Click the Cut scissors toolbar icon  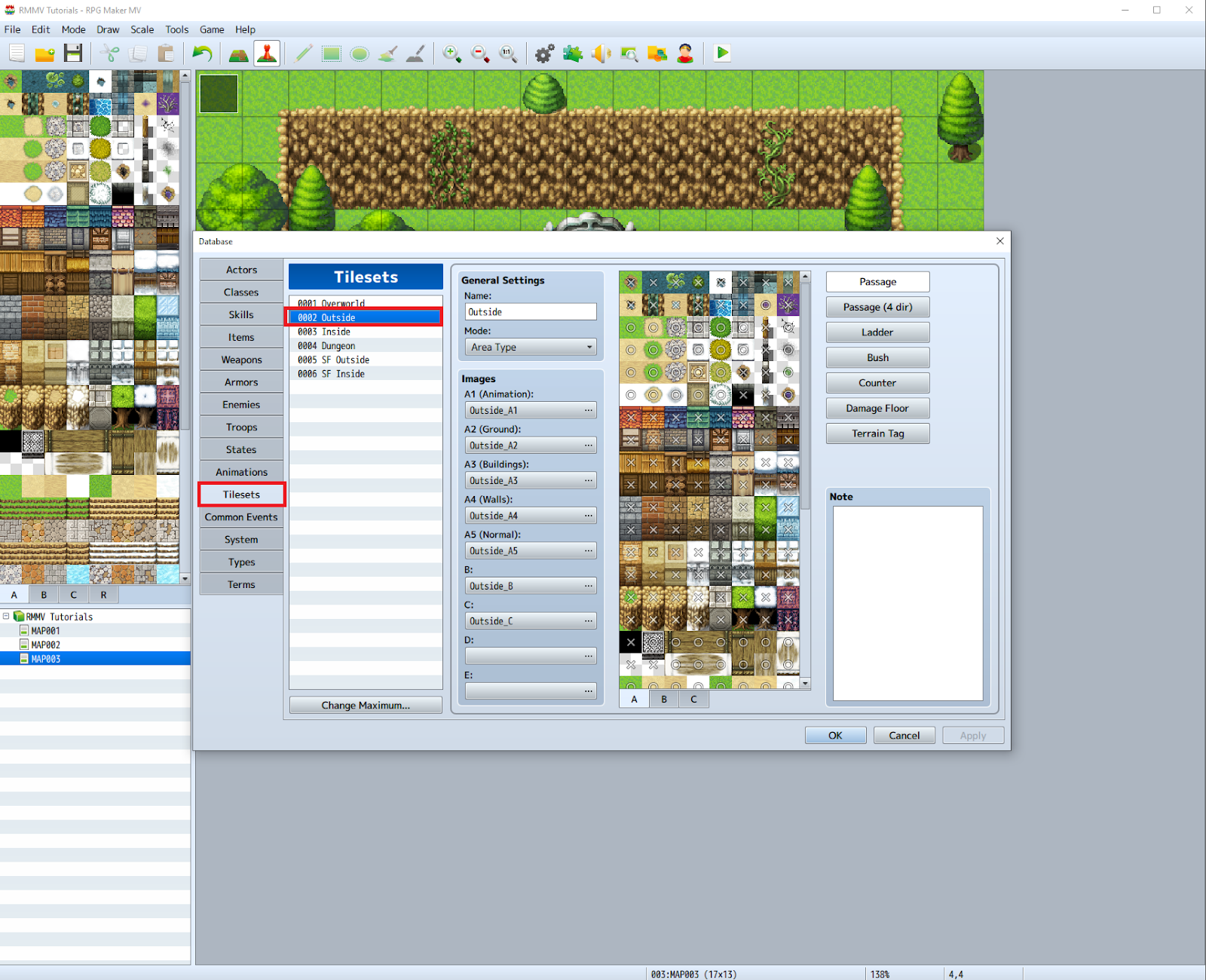pos(110,53)
